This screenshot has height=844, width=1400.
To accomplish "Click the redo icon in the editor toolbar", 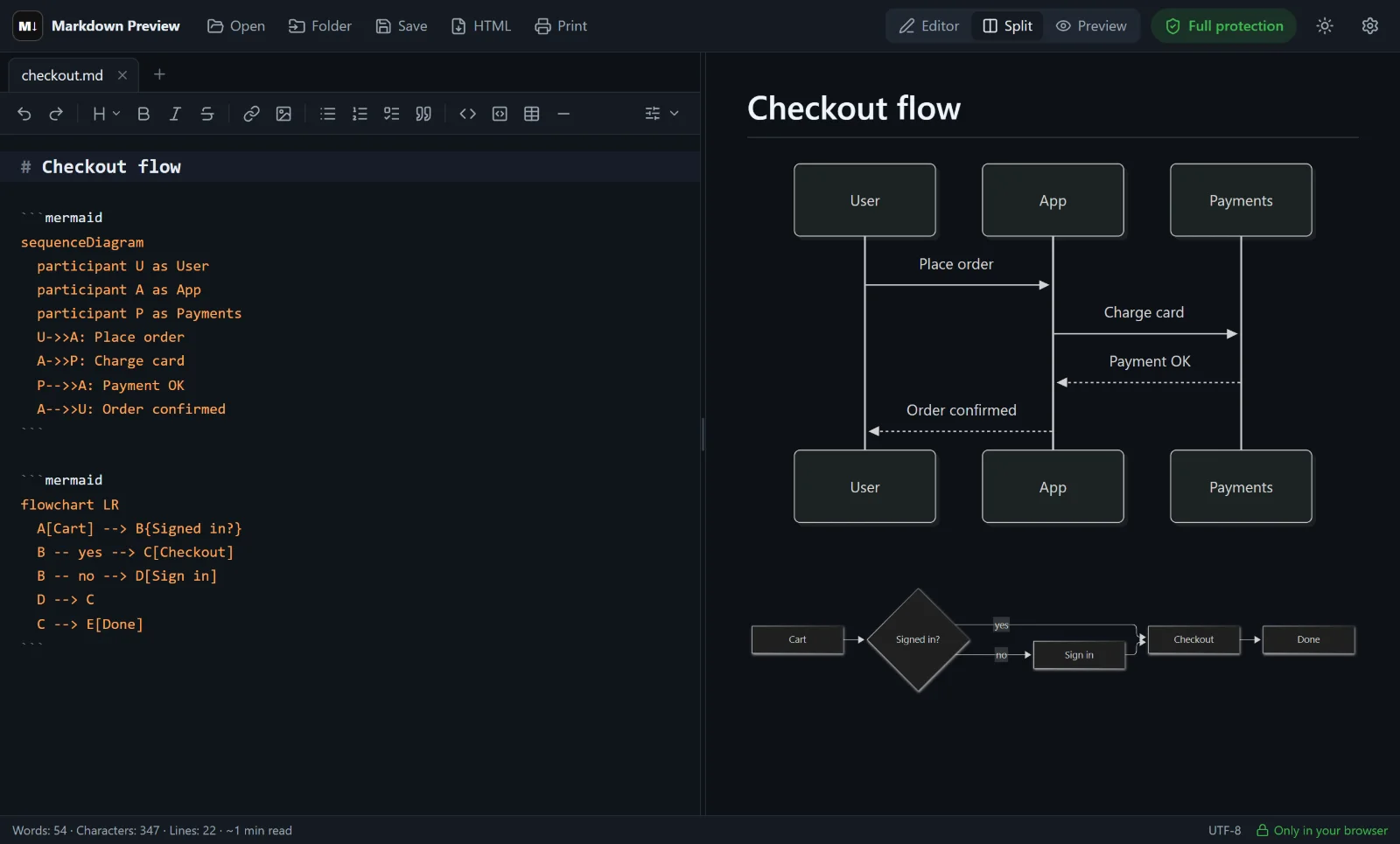I will click(x=56, y=114).
